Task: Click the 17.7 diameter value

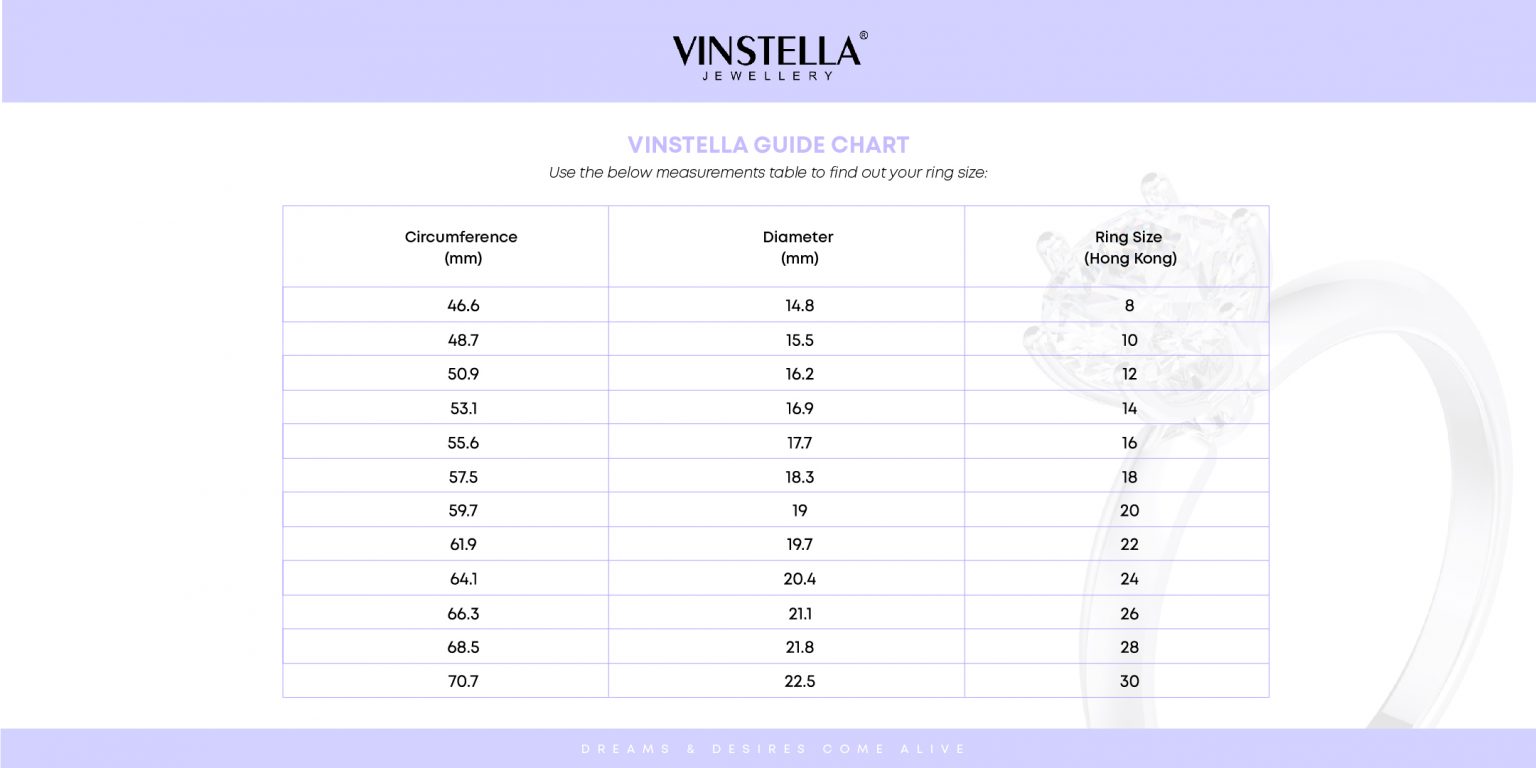Action: point(799,443)
